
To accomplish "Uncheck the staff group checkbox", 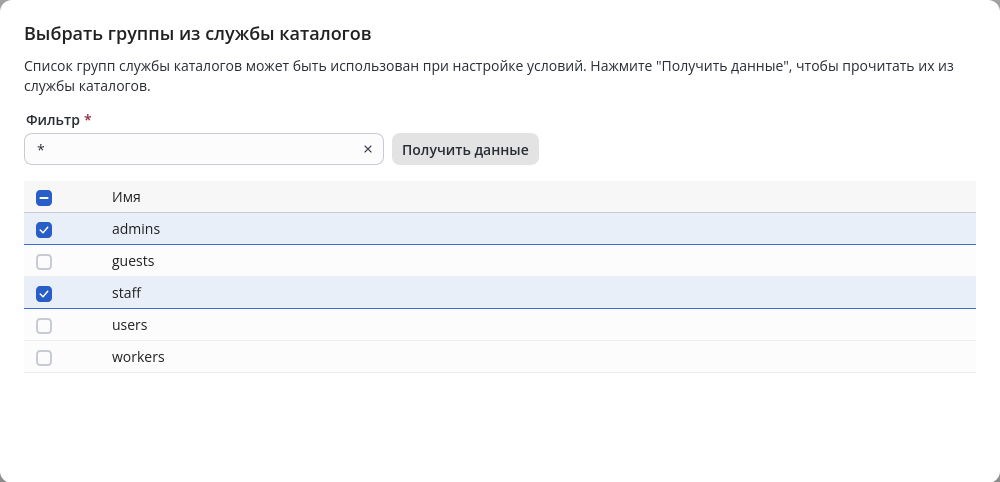I will [44, 294].
